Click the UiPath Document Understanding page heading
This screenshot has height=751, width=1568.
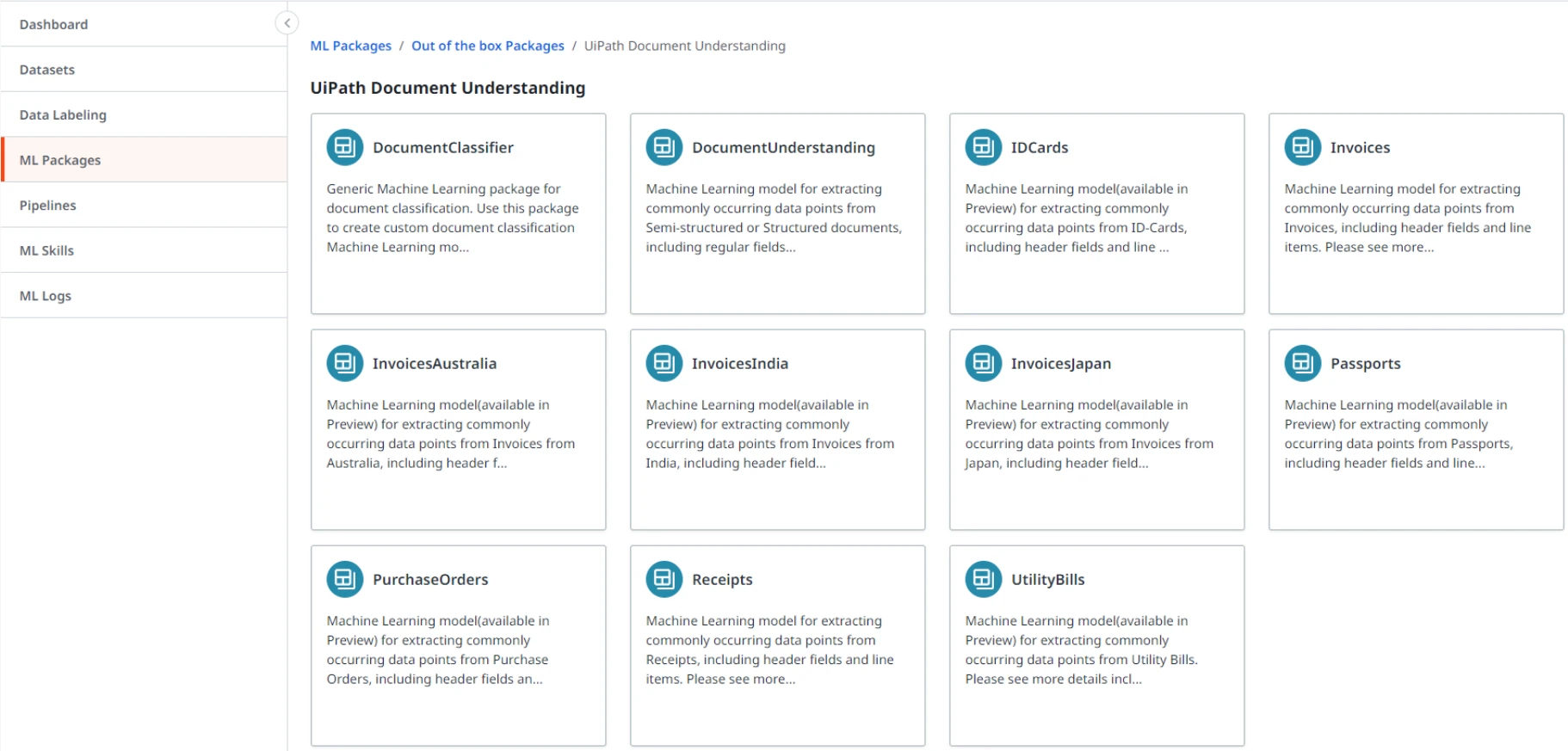pos(448,88)
